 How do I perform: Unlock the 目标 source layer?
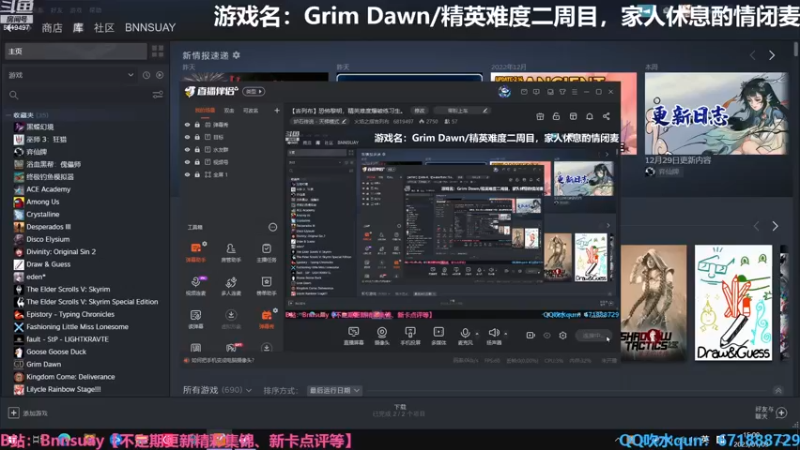(197, 137)
